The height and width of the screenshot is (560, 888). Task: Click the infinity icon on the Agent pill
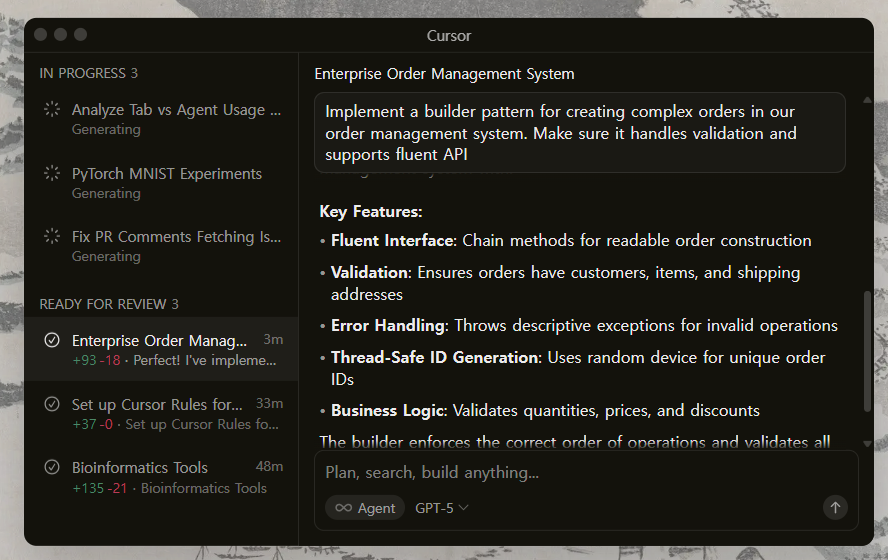click(343, 508)
